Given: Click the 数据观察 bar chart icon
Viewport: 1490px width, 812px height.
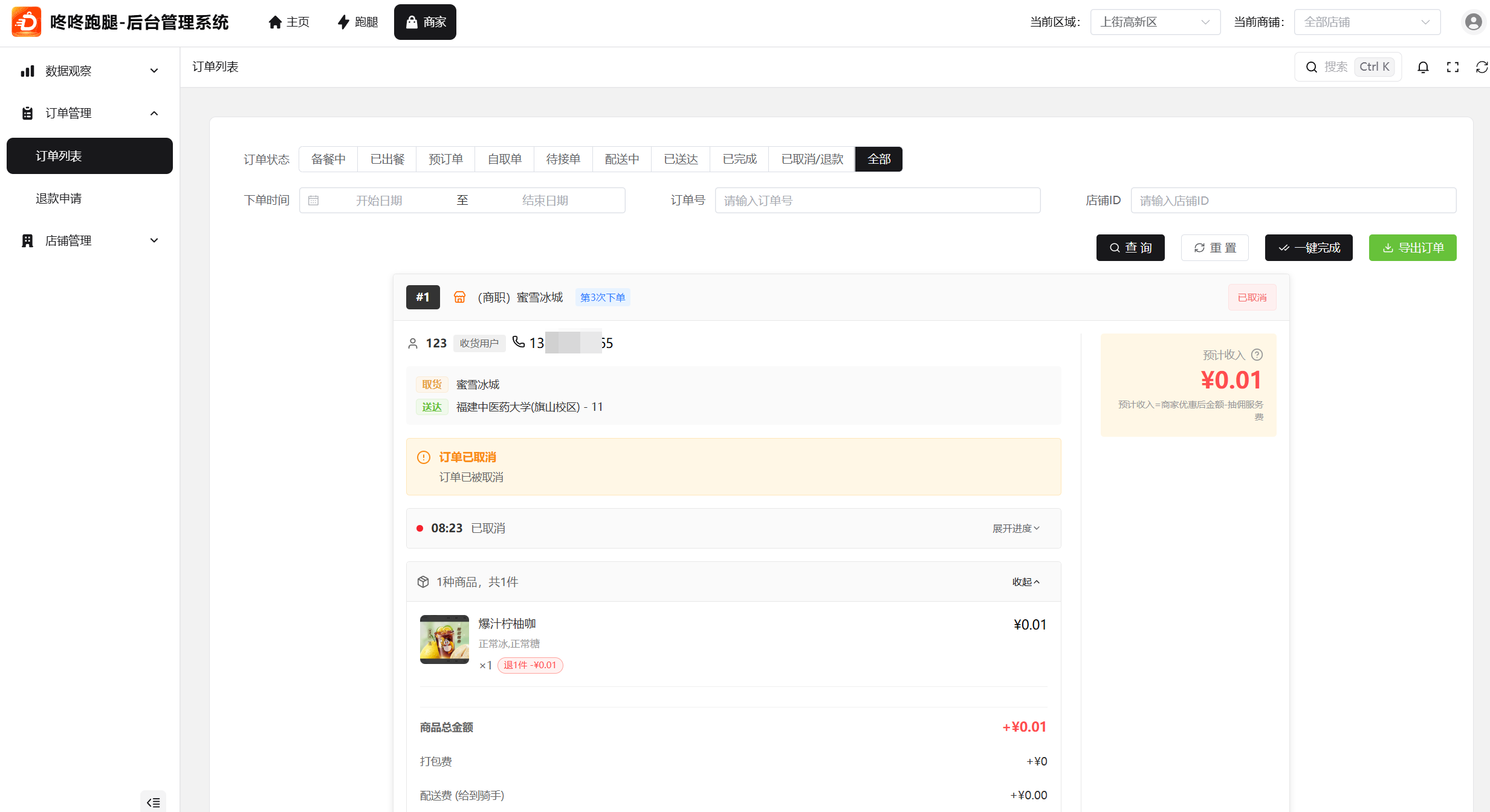Looking at the screenshot, I should click(27, 71).
